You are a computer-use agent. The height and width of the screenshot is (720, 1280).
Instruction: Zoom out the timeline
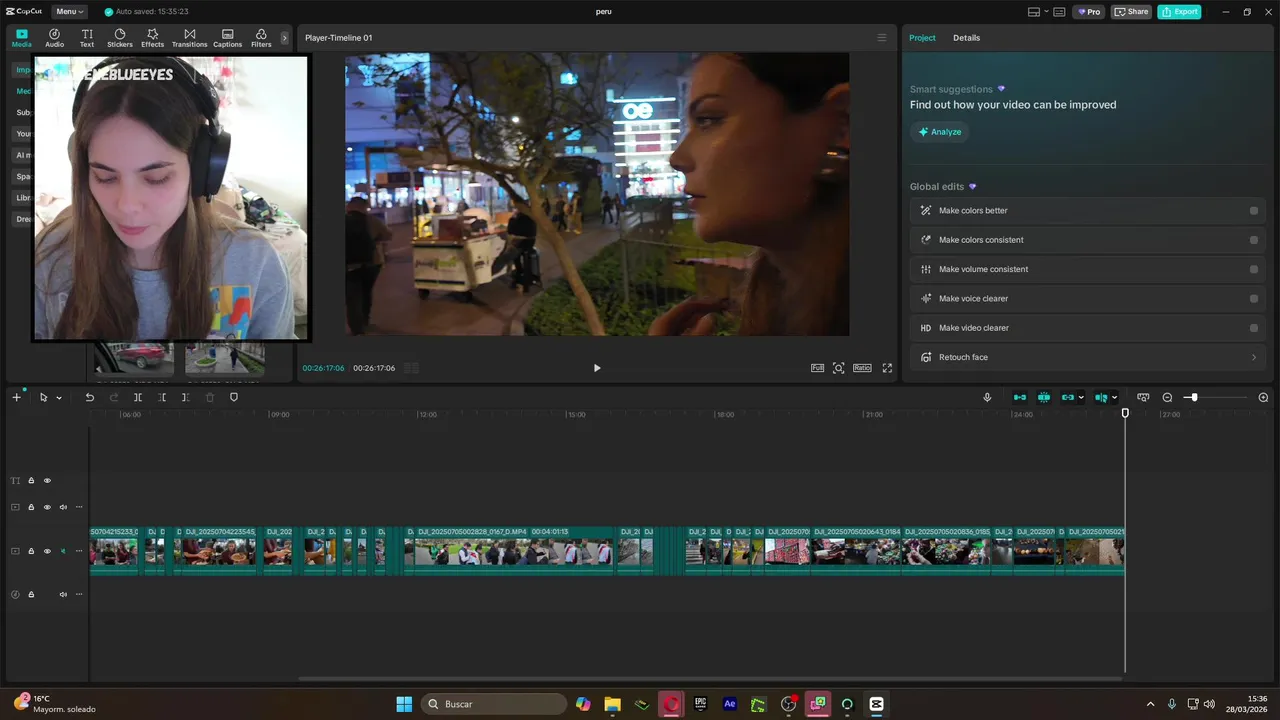point(1167,397)
